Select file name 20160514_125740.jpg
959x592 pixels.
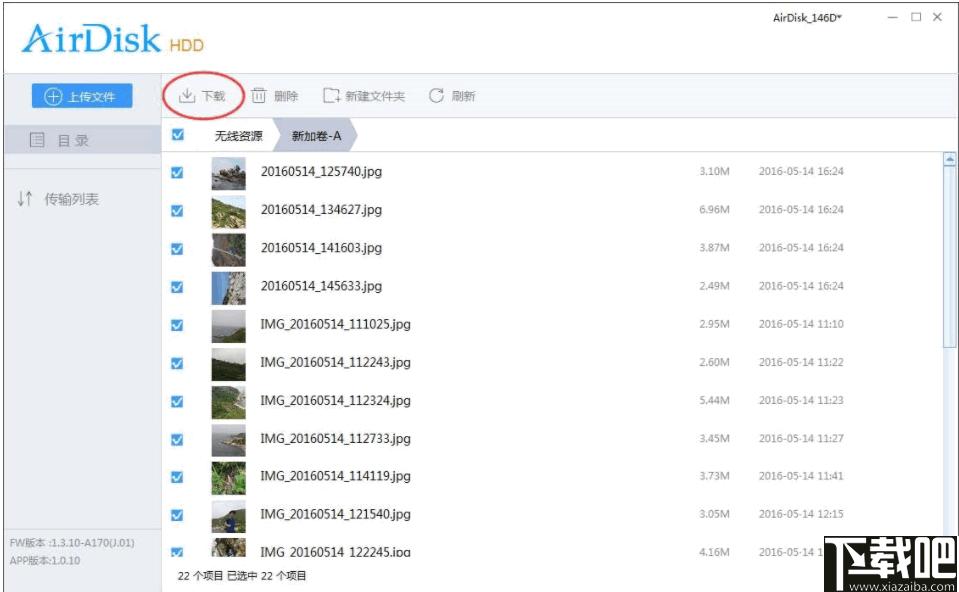(321, 172)
